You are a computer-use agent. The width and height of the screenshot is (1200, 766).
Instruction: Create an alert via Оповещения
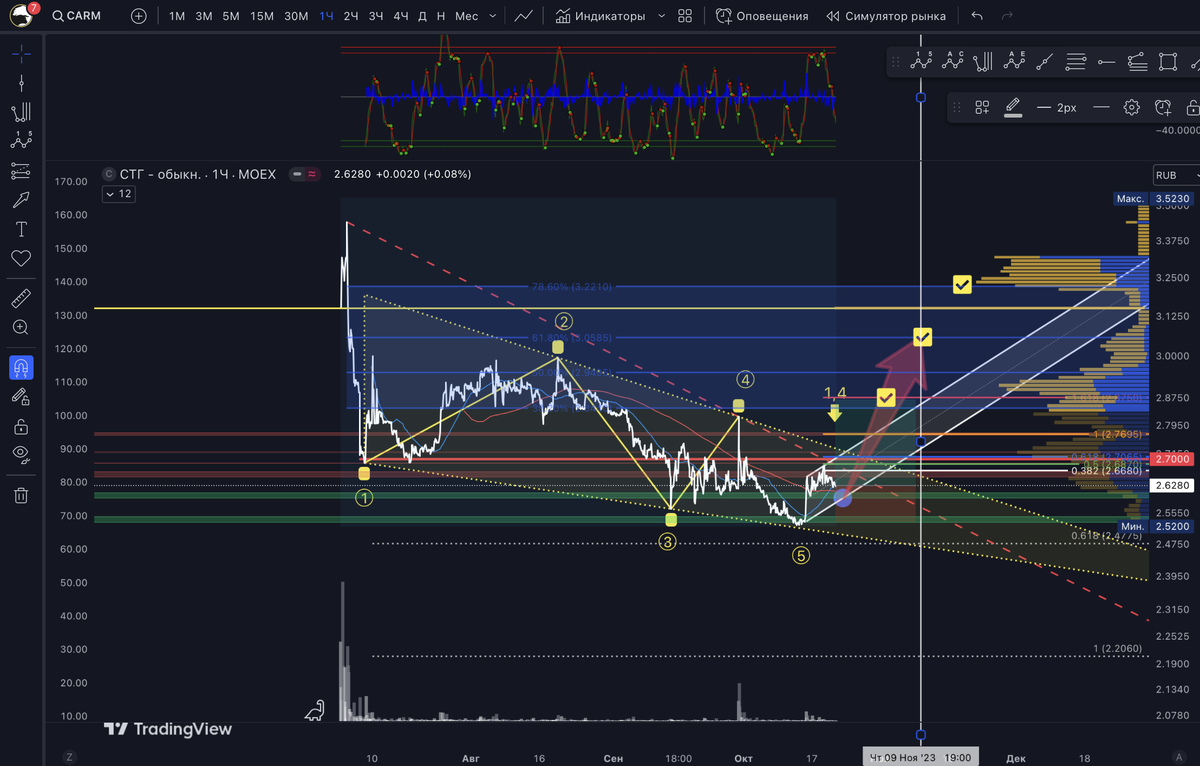coord(762,16)
